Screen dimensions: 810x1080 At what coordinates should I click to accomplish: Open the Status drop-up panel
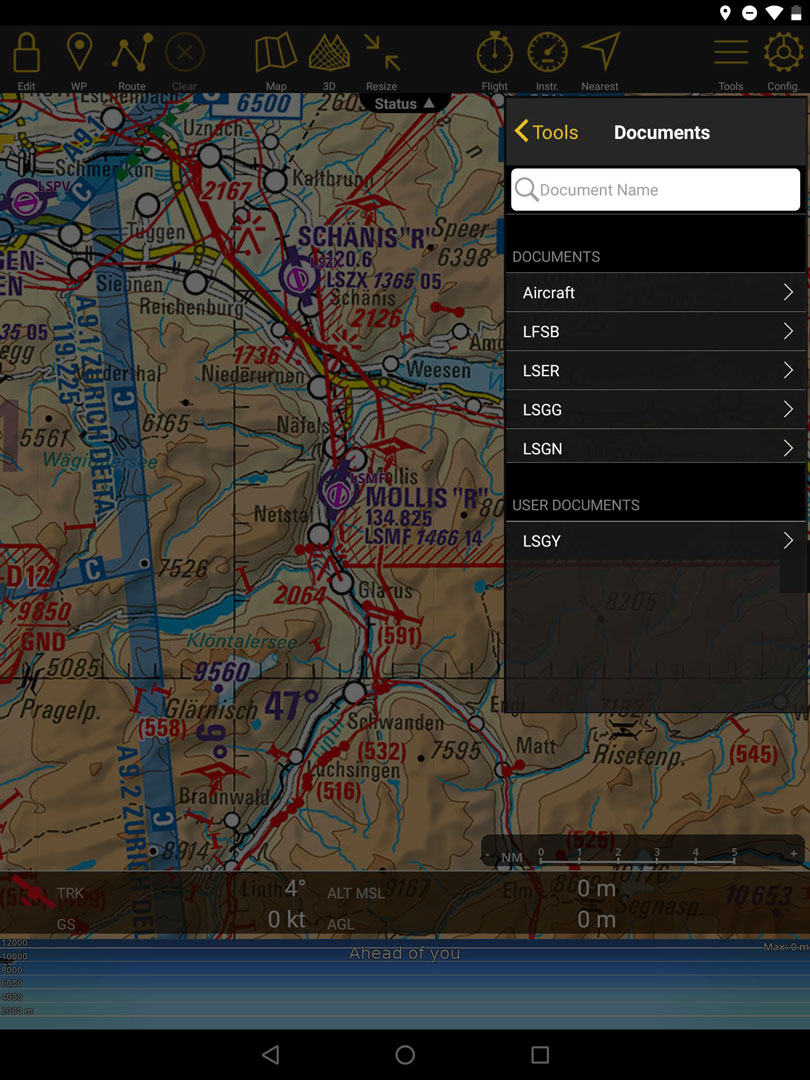point(404,103)
